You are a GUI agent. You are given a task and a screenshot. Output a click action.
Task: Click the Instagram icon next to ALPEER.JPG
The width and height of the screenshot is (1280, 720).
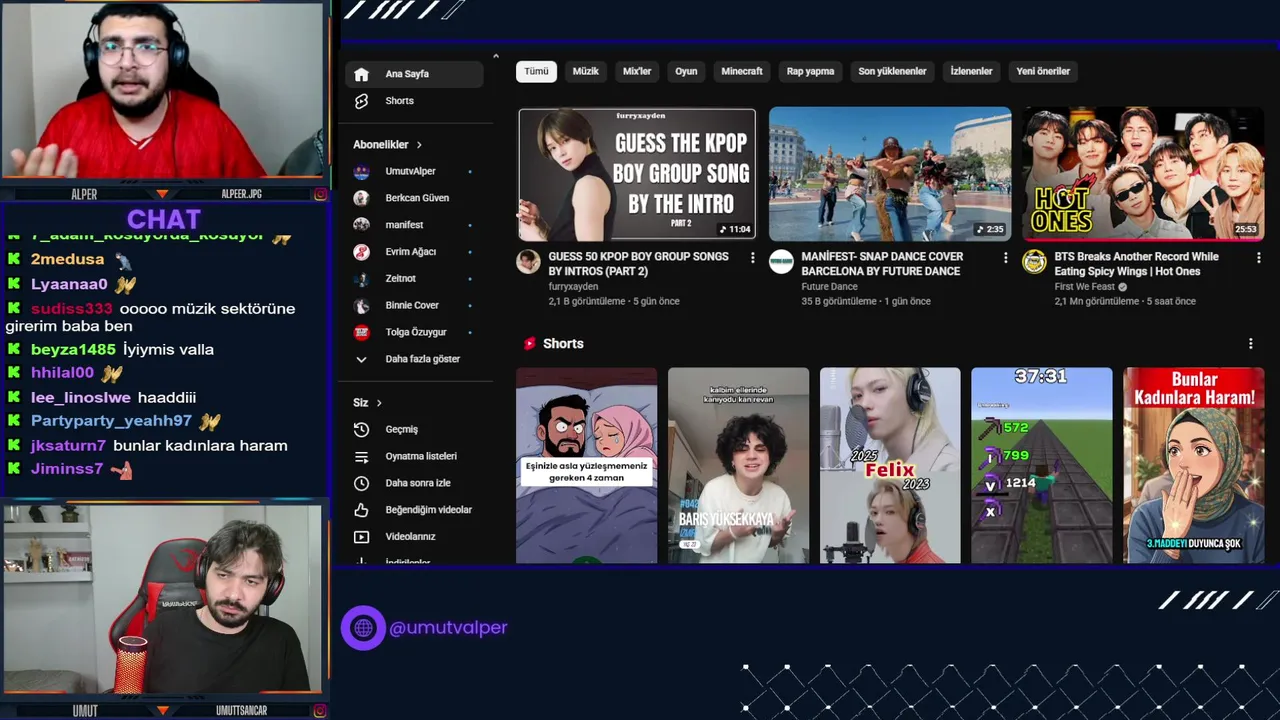pyautogui.click(x=320, y=194)
